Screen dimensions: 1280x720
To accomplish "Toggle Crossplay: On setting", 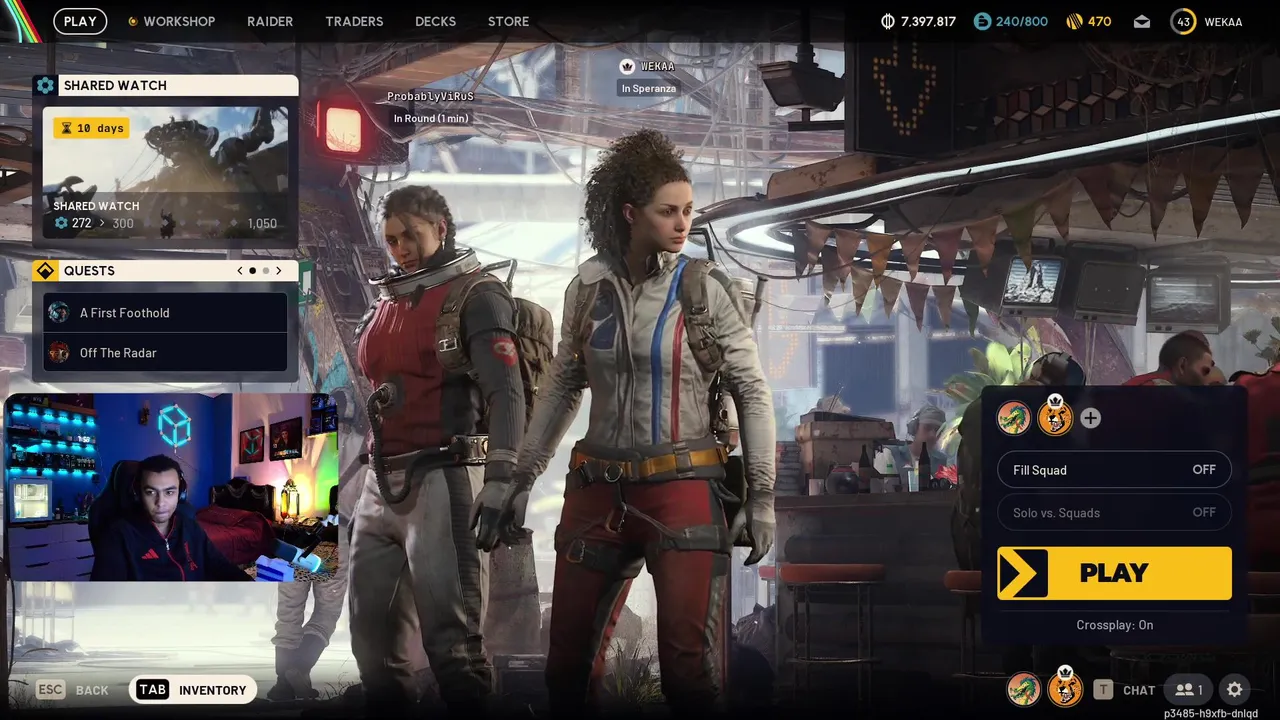I will (x=1114, y=625).
